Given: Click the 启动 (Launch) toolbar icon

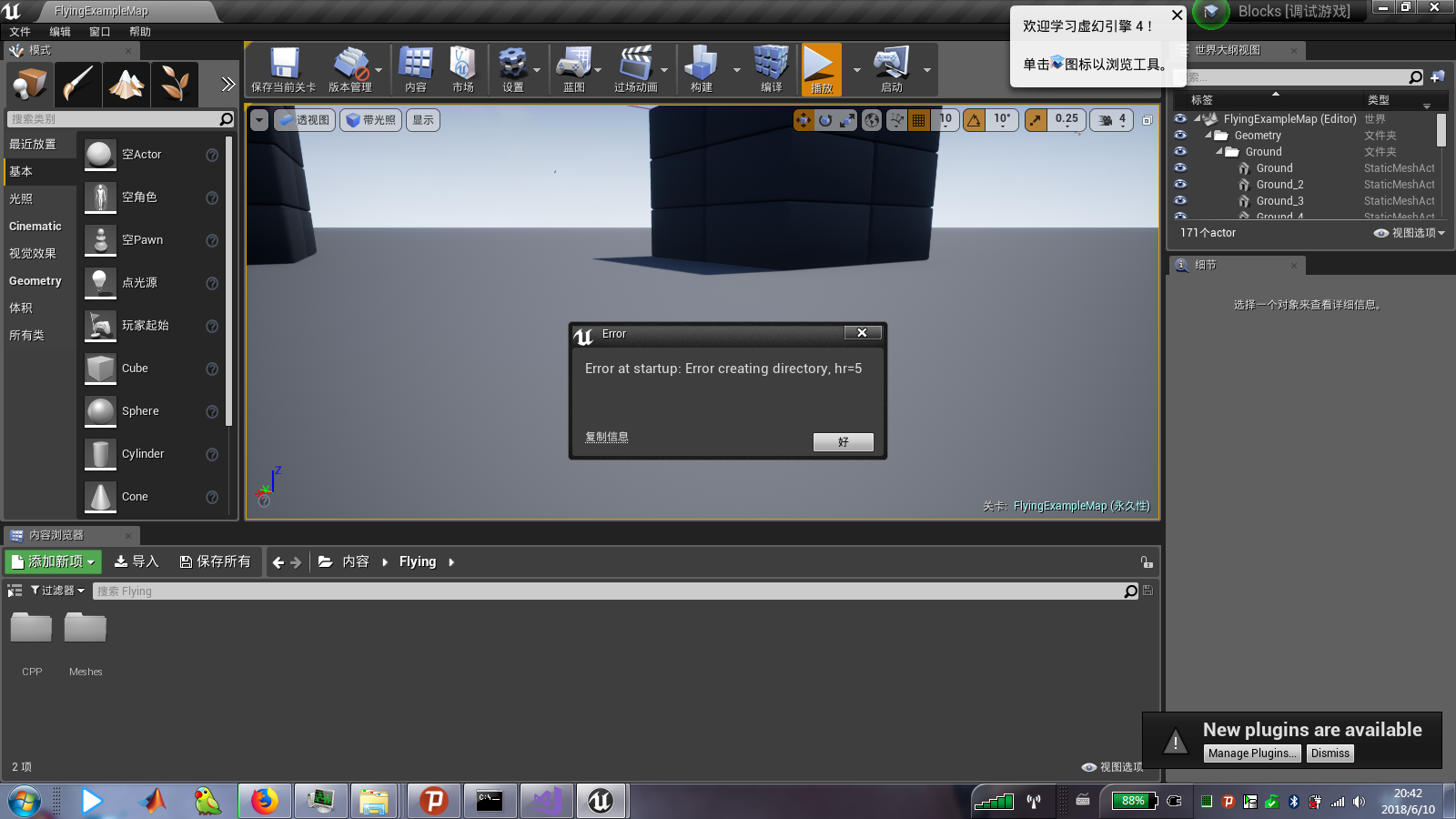Looking at the screenshot, I should [892, 68].
